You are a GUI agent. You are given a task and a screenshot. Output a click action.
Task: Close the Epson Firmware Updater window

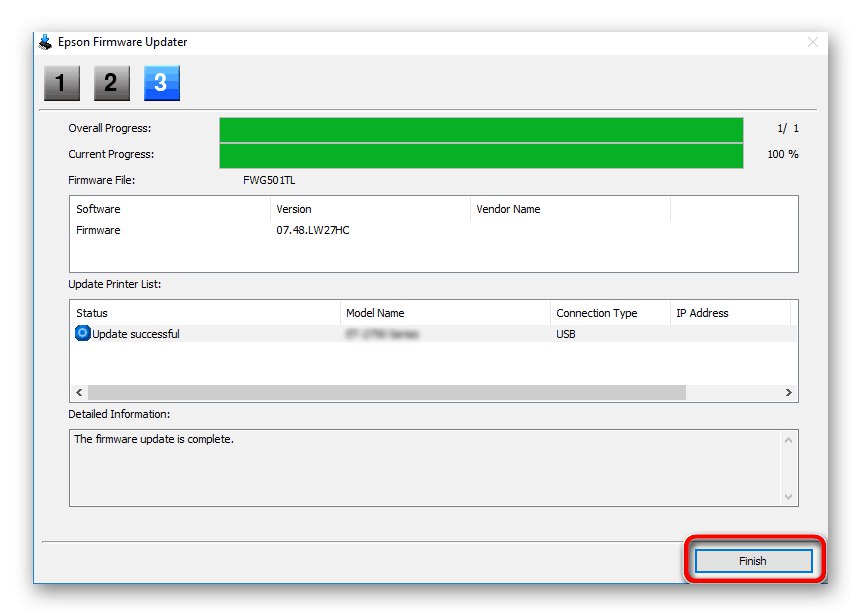(813, 42)
